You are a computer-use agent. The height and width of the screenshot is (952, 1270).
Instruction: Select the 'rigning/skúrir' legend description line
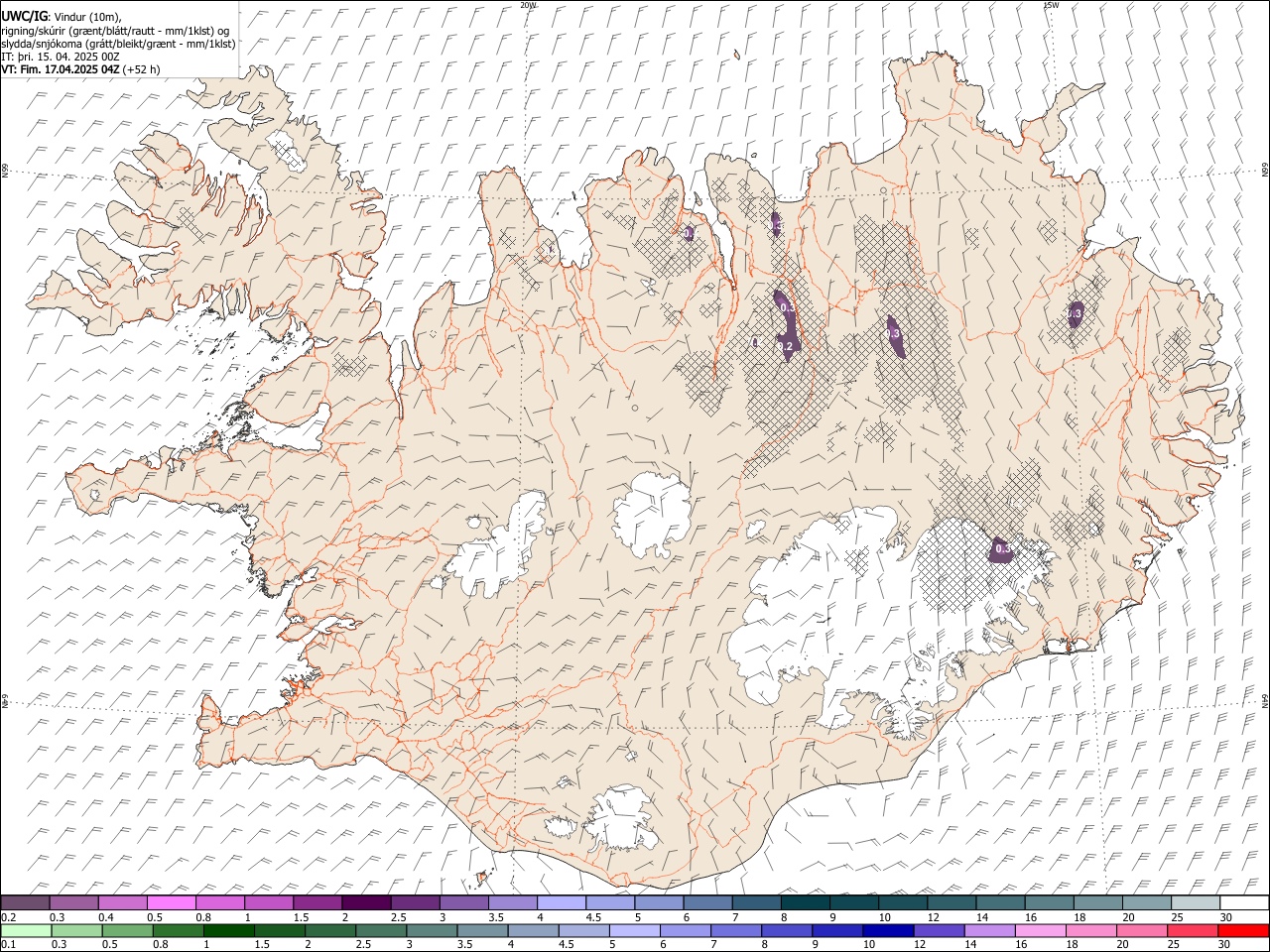114,30
